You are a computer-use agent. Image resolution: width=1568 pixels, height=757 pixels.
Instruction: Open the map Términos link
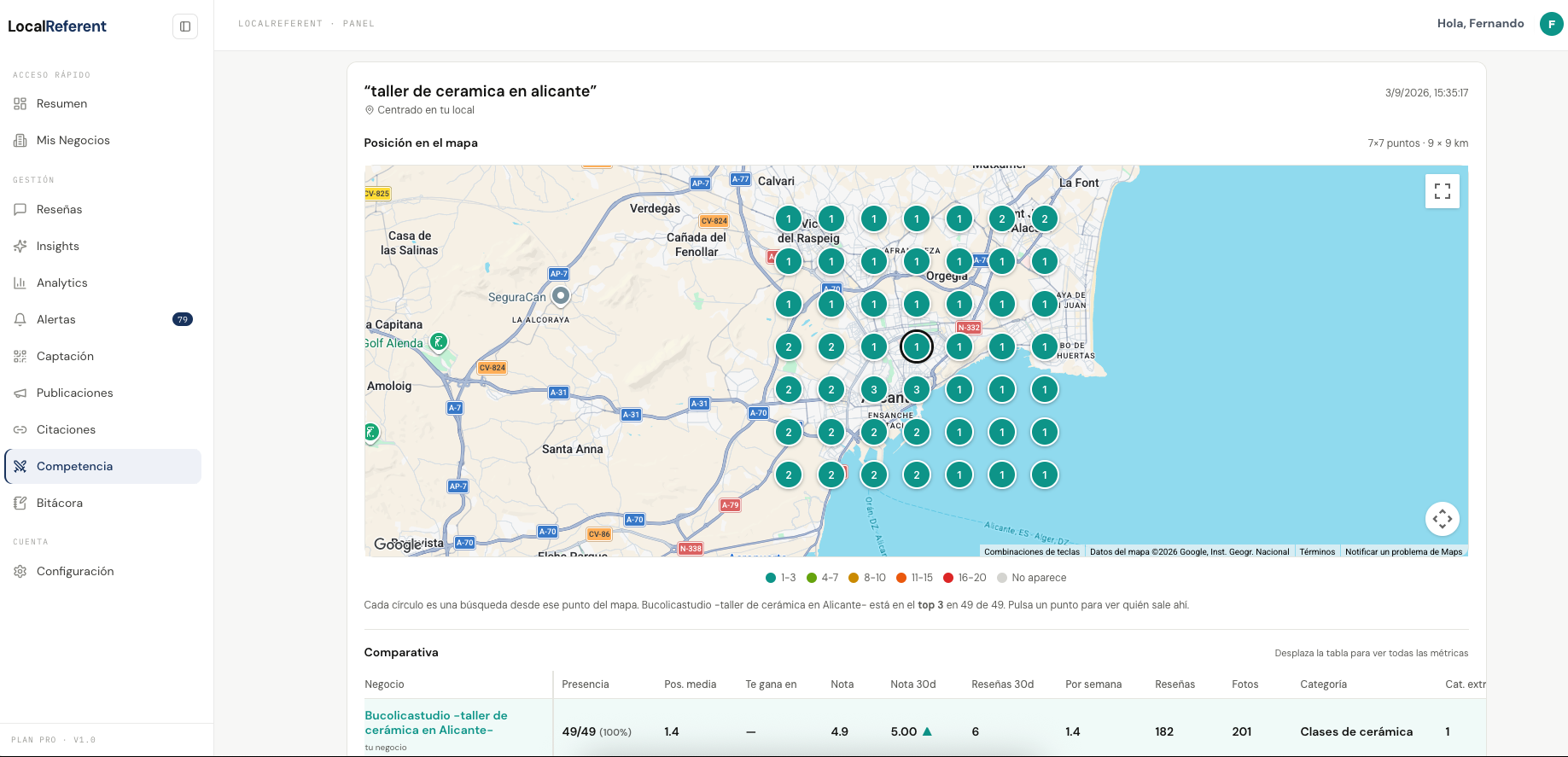(1317, 552)
